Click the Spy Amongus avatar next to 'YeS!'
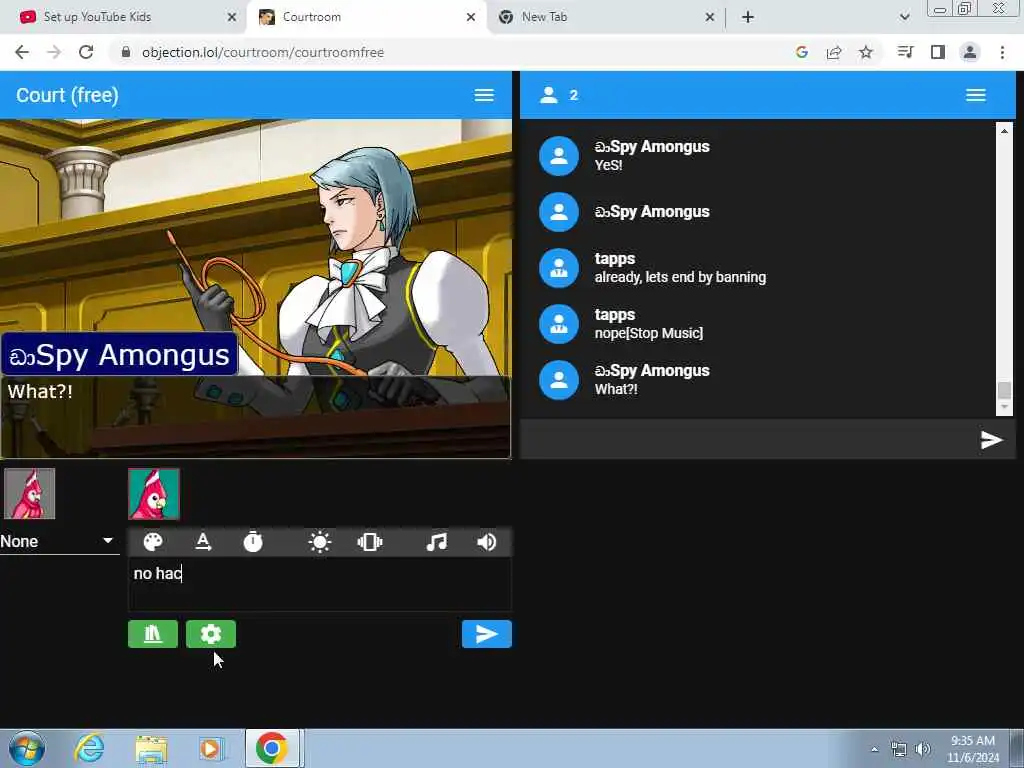The image size is (1024, 768). [559, 156]
